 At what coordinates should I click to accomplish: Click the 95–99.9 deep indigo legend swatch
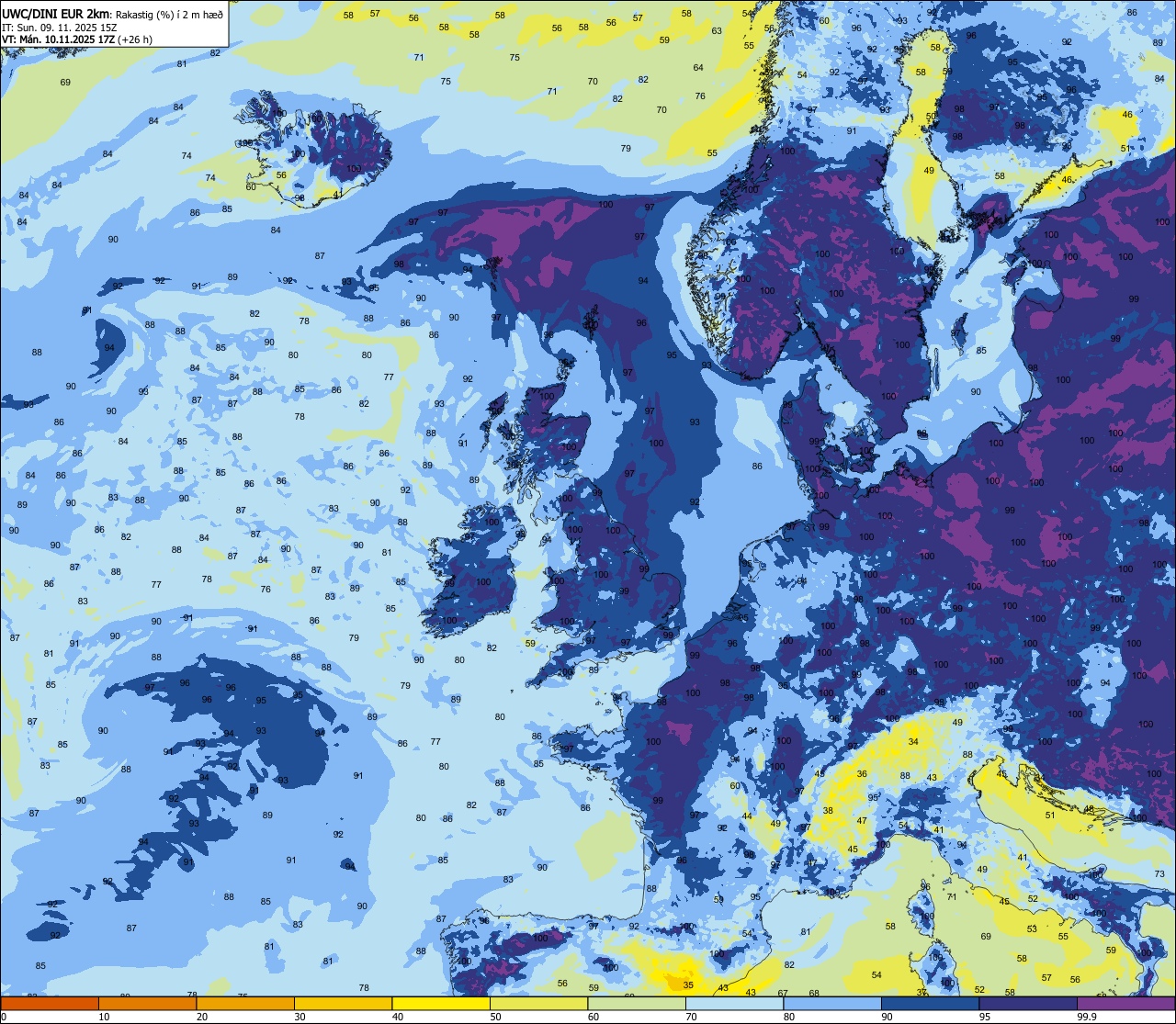[1028, 1003]
